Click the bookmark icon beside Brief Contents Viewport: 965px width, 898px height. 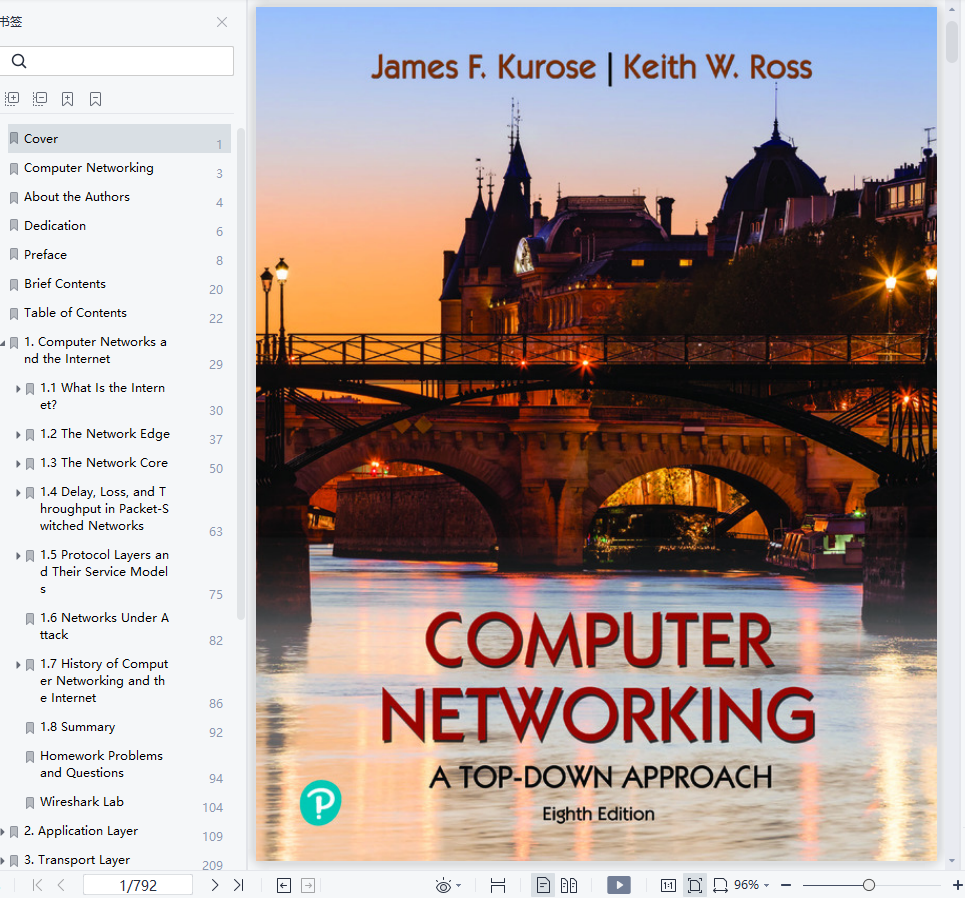[x=14, y=284]
